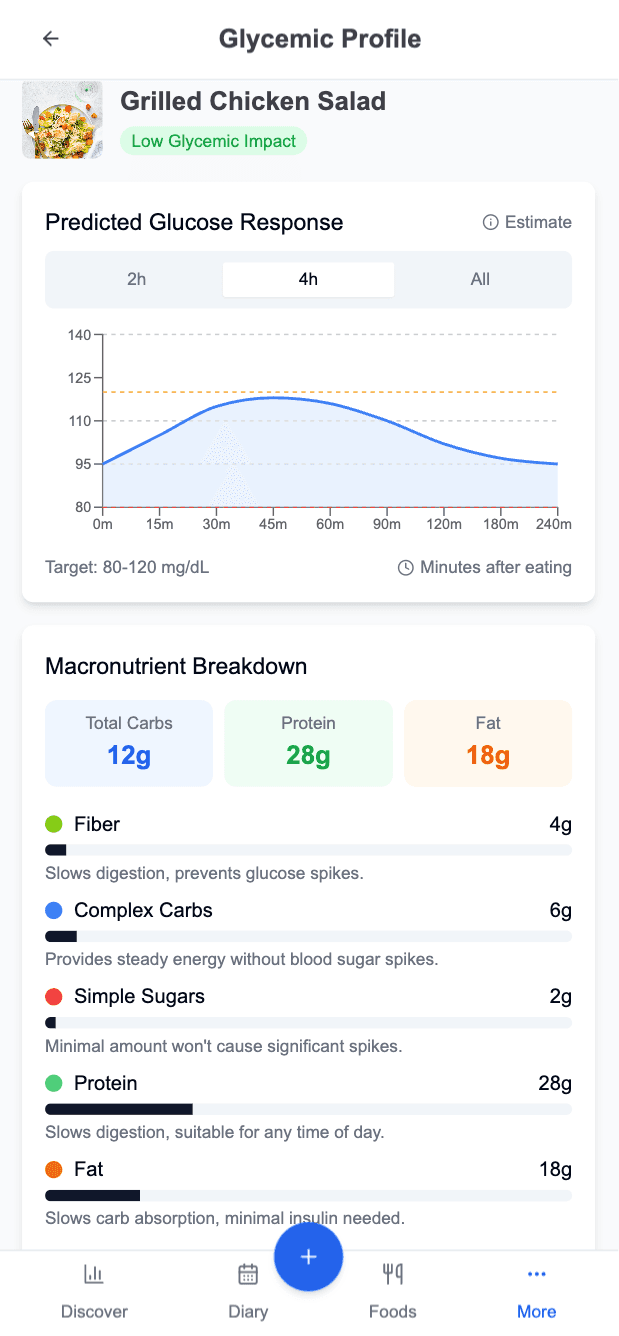Go back using the arrow at the top
The height and width of the screenshot is (1336, 619).
click(x=50, y=38)
